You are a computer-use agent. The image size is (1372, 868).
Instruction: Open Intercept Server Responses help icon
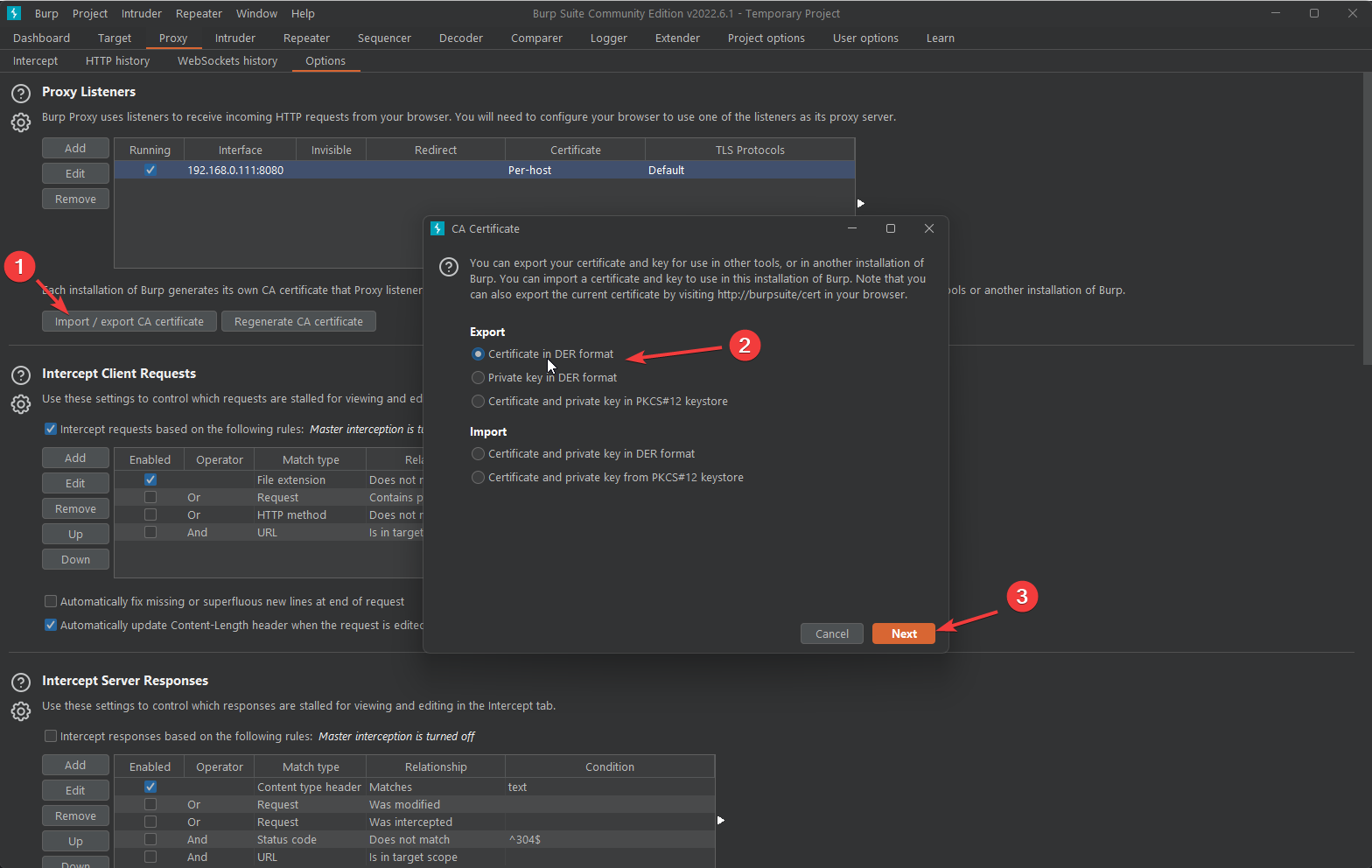[21, 682]
